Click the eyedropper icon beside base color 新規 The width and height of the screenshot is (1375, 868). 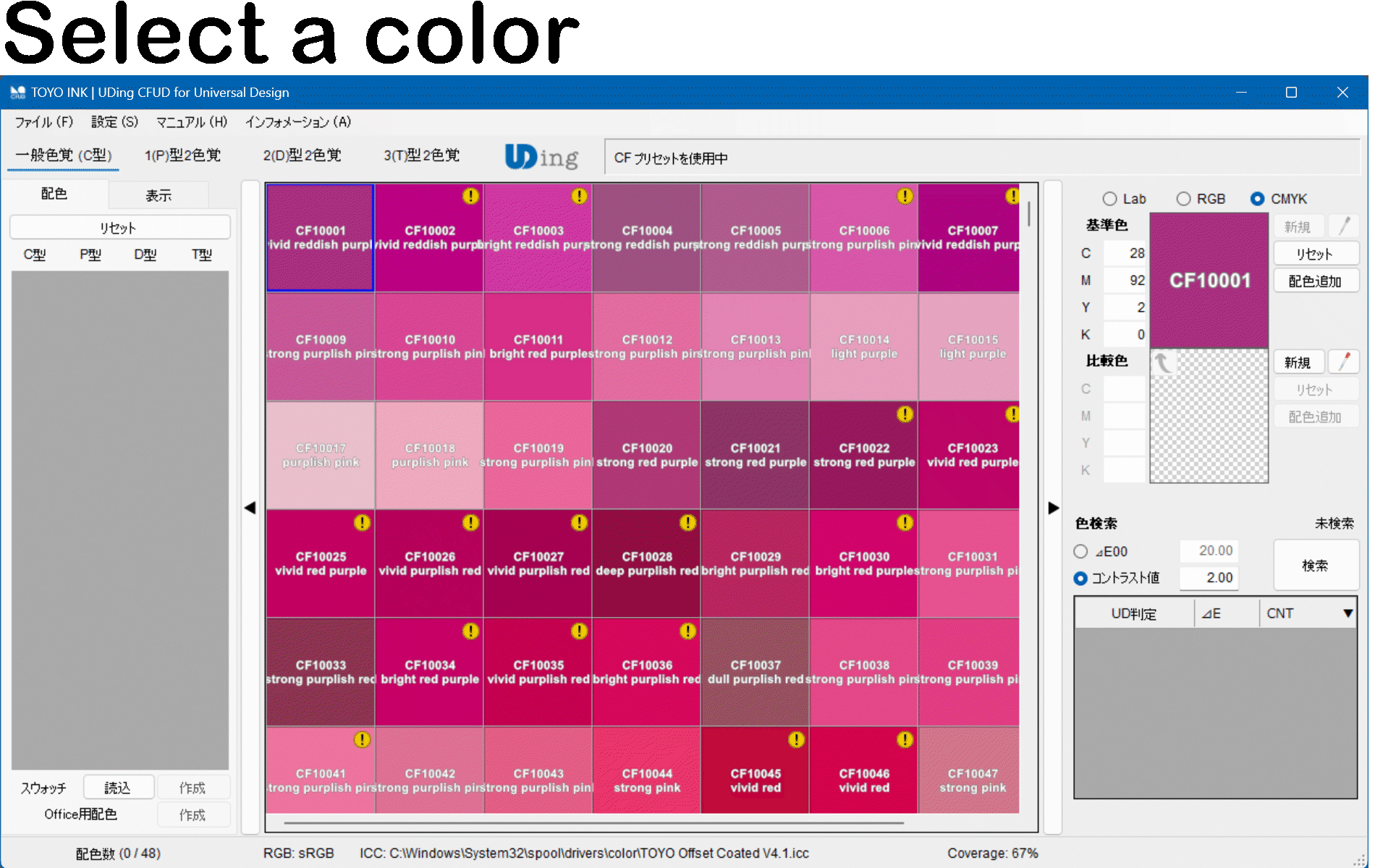pyautogui.click(x=1344, y=226)
